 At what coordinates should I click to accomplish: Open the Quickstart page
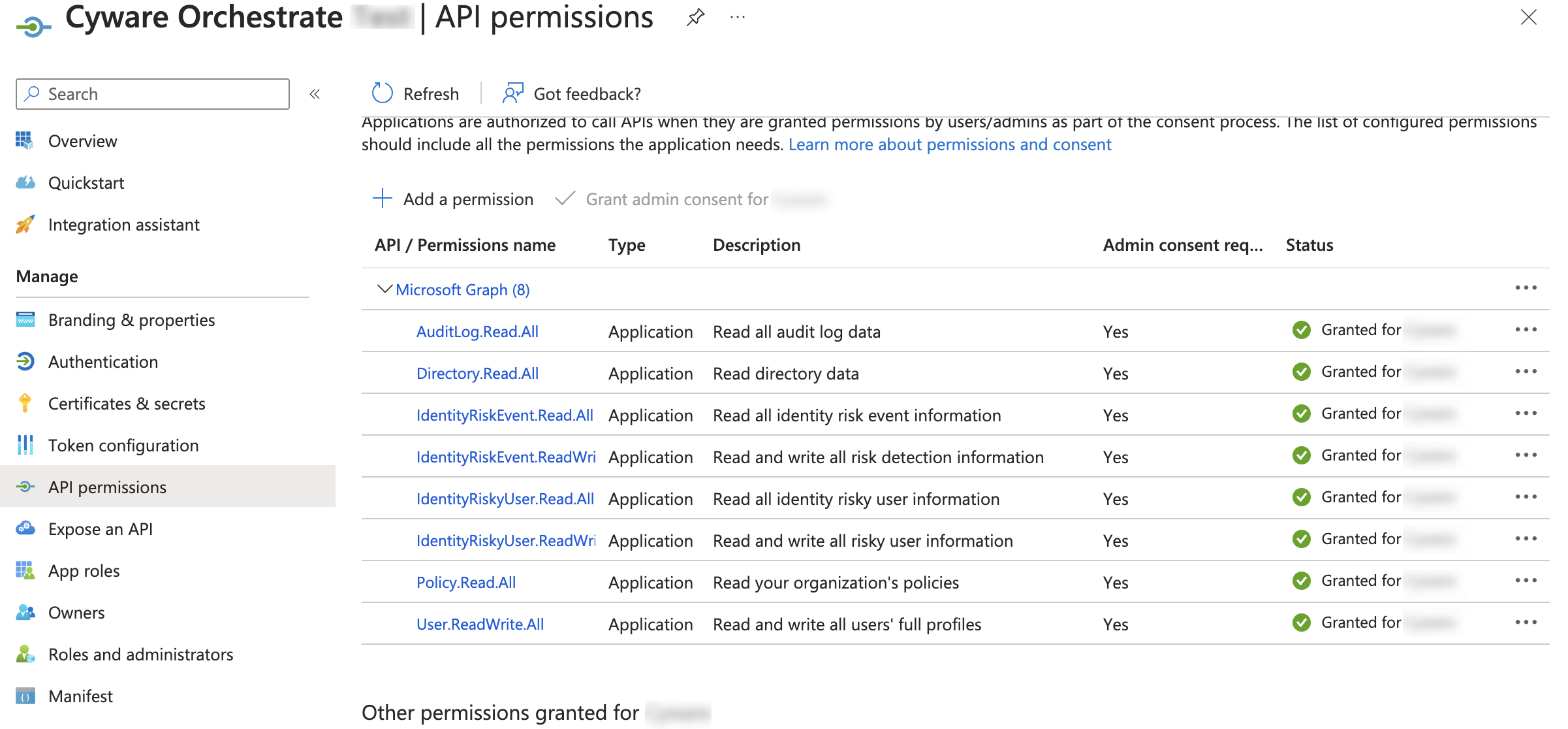click(x=86, y=183)
